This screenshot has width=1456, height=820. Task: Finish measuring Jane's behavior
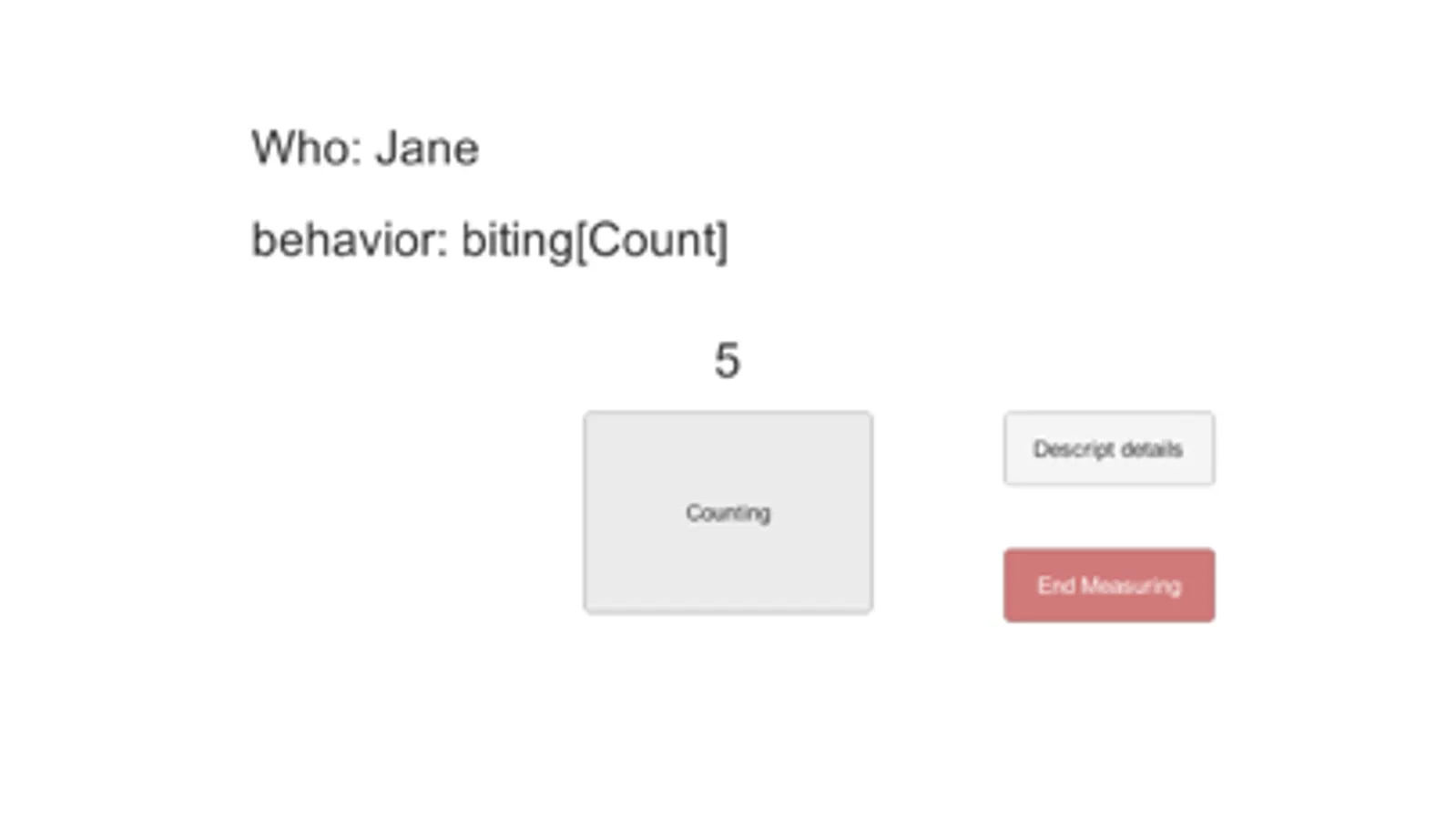1108,585
